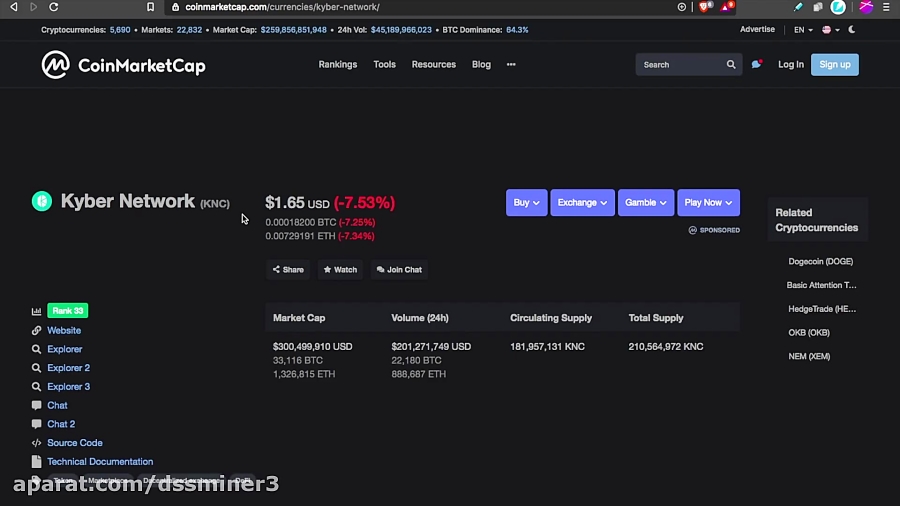Expand the Exchange dropdown
The width and height of the screenshot is (900, 506).
click(582, 203)
